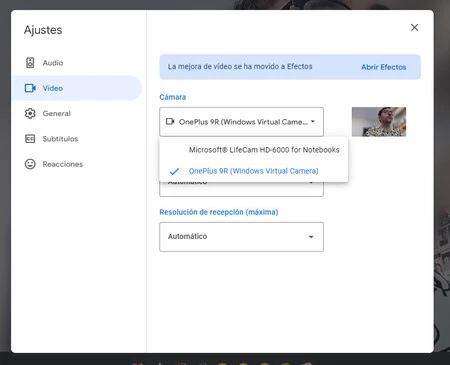Open the Resolución de recepción dropdown

[241, 237]
